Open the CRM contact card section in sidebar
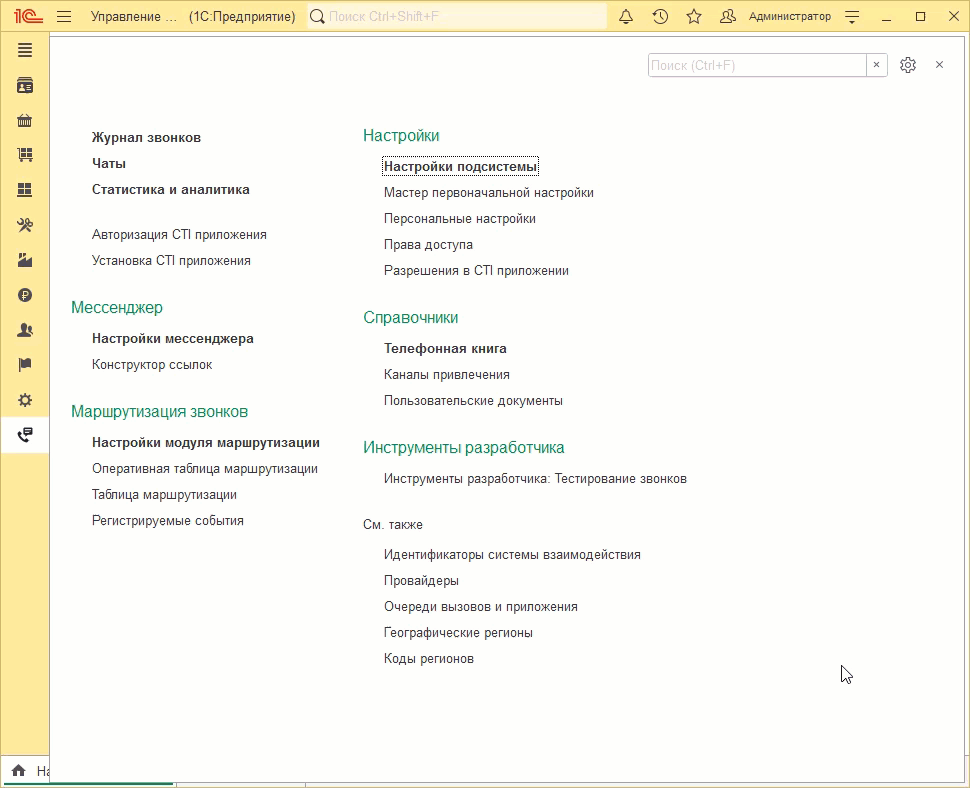The width and height of the screenshot is (970, 788). point(25,86)
